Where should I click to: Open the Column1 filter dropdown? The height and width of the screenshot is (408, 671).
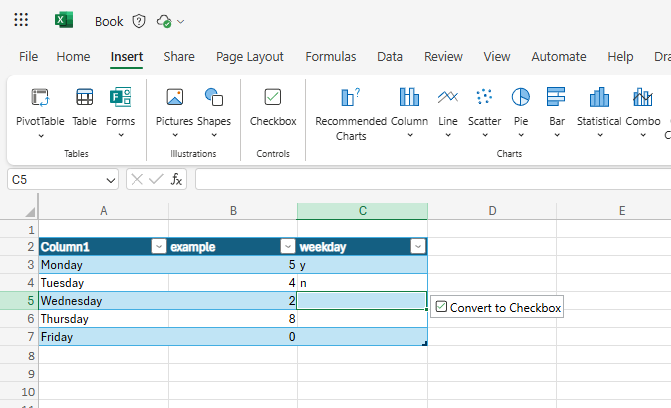pos(158,247)
